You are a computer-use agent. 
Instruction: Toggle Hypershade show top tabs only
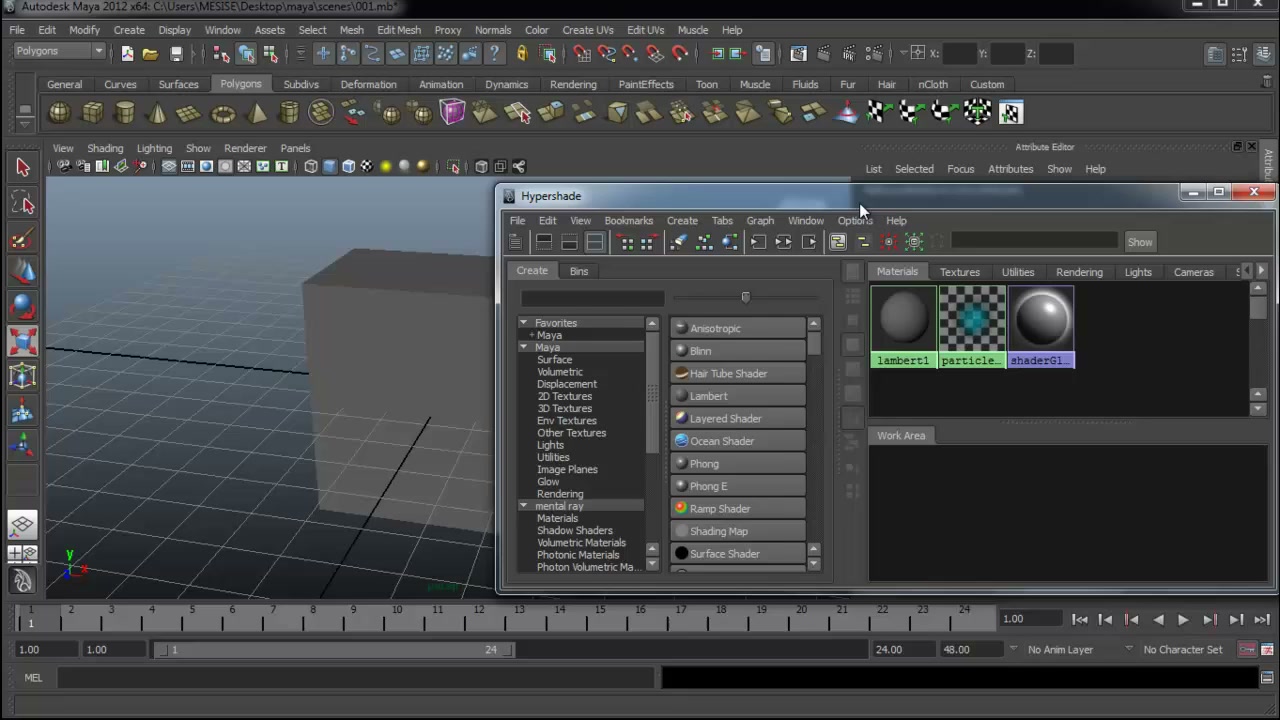pos(544,242)
